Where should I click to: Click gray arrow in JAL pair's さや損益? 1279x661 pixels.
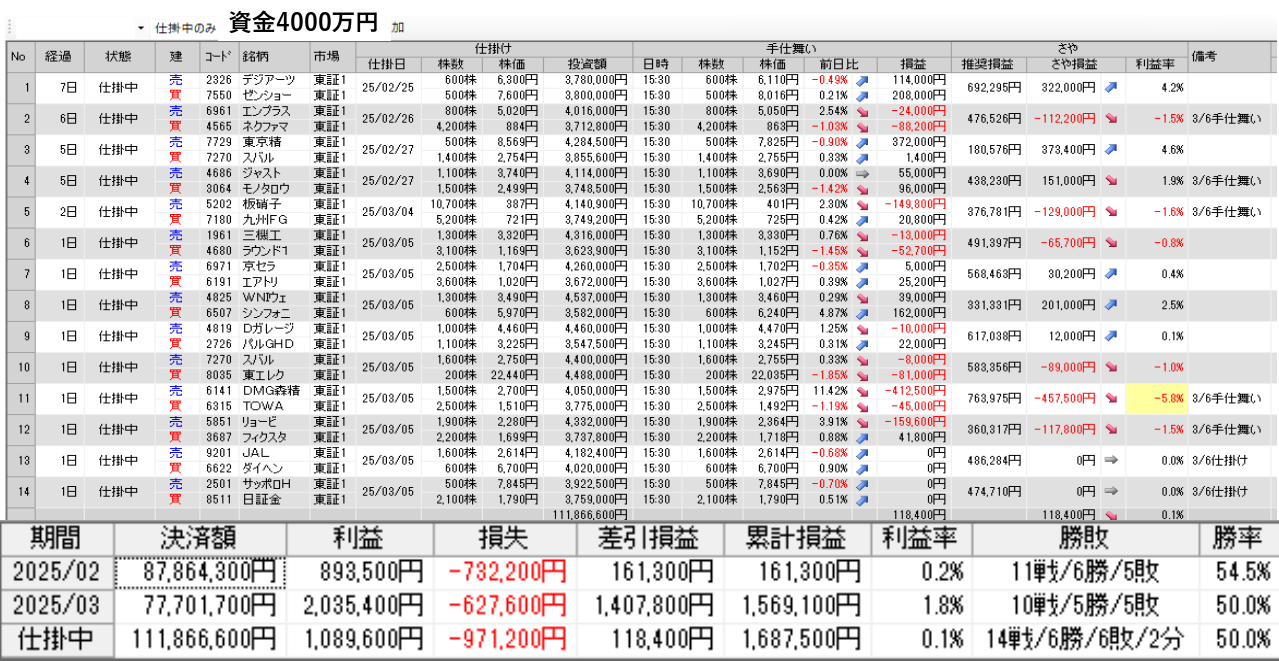[x=1111, y=460]
